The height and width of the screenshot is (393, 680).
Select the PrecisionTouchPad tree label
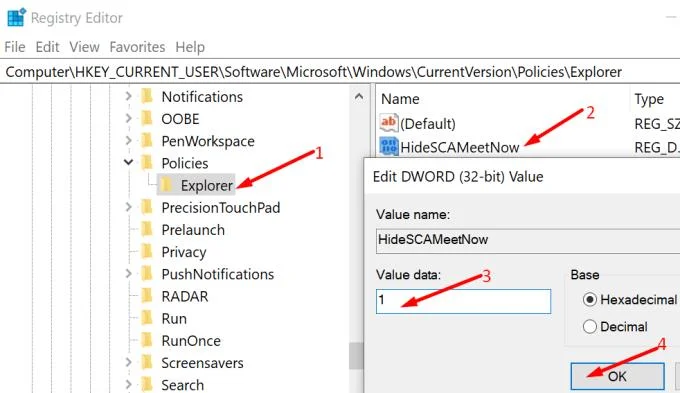coord(221,208)
